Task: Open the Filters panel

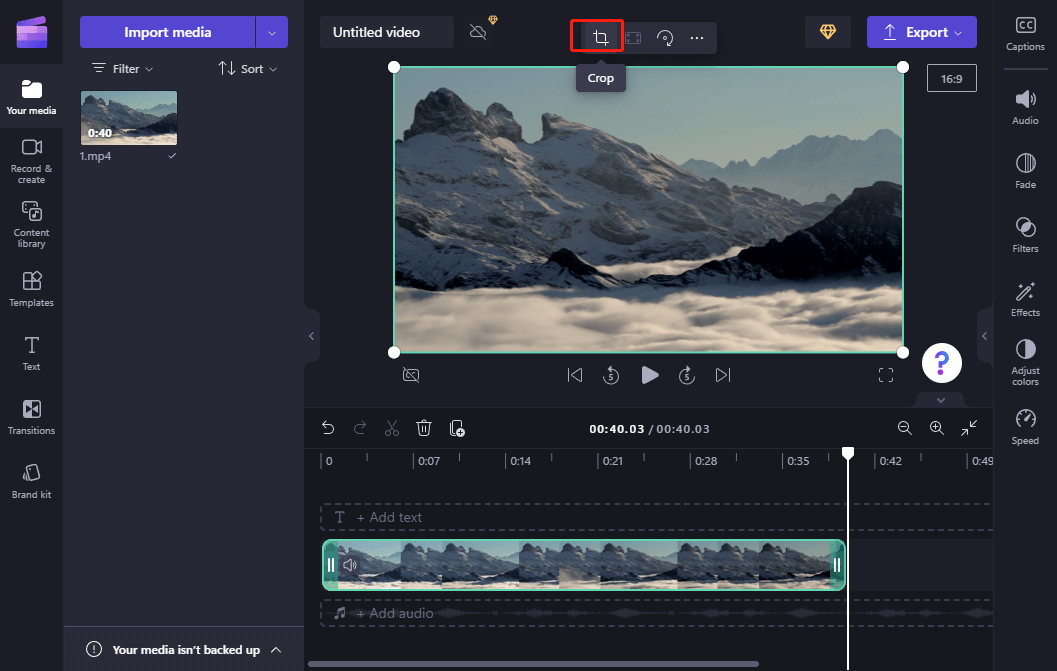Action: pyautogui.click(x=1025, y=234)
